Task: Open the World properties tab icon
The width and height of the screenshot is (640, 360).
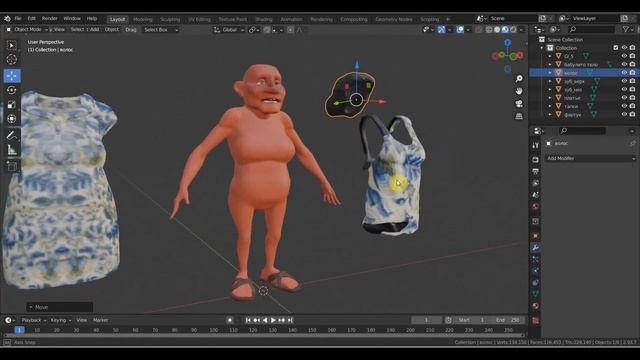Action: pyautogui.click(x=536, y=207)
